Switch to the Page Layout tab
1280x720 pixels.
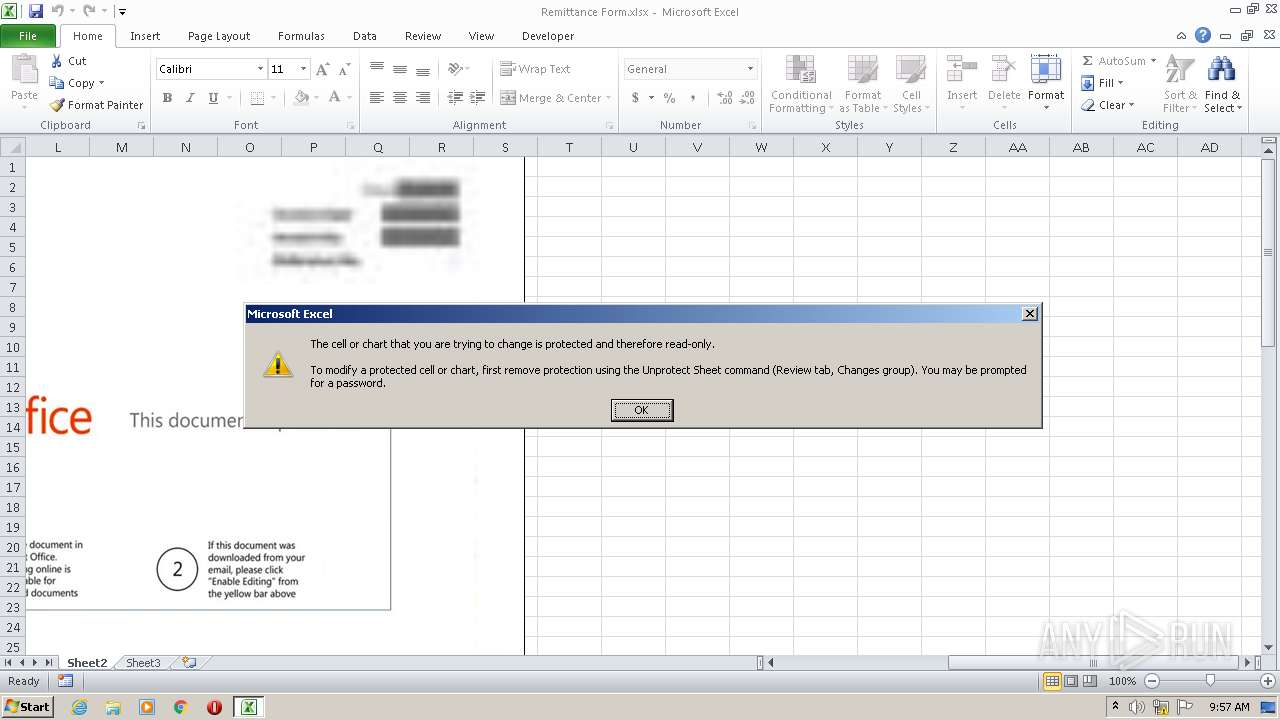219,36
